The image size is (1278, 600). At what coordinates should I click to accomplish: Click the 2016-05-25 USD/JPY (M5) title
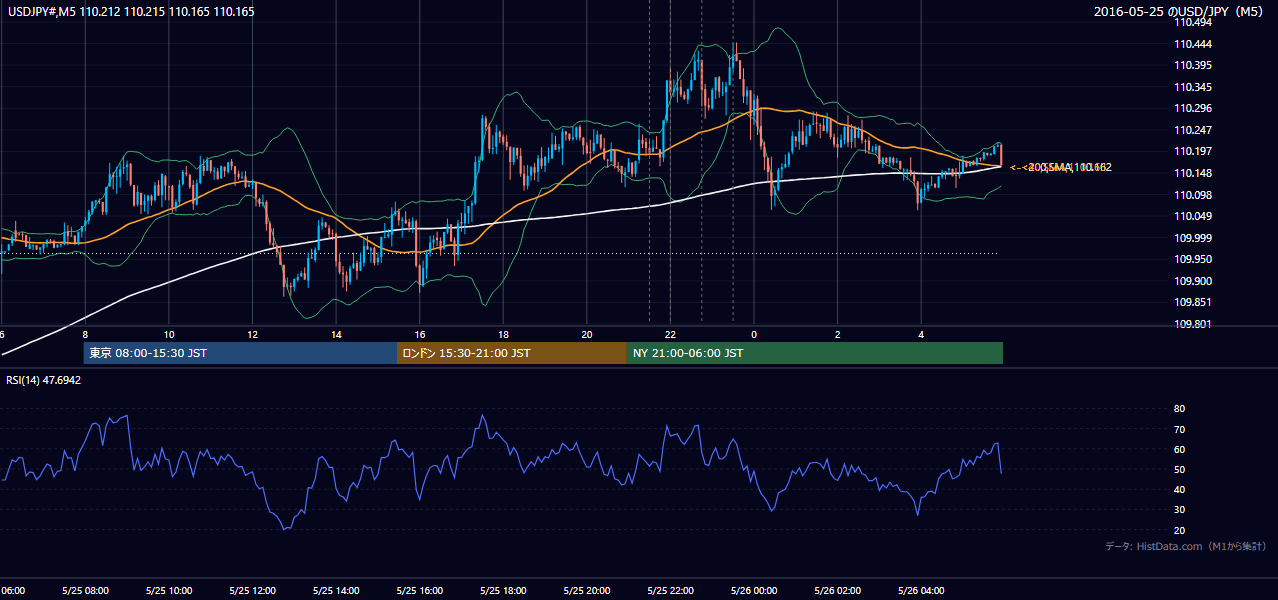pos(1180,12)
